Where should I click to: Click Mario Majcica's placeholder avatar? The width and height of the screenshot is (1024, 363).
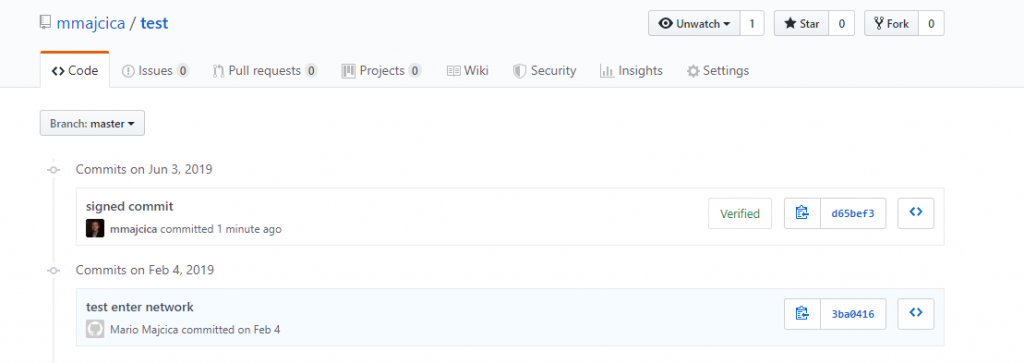(95, 329)
